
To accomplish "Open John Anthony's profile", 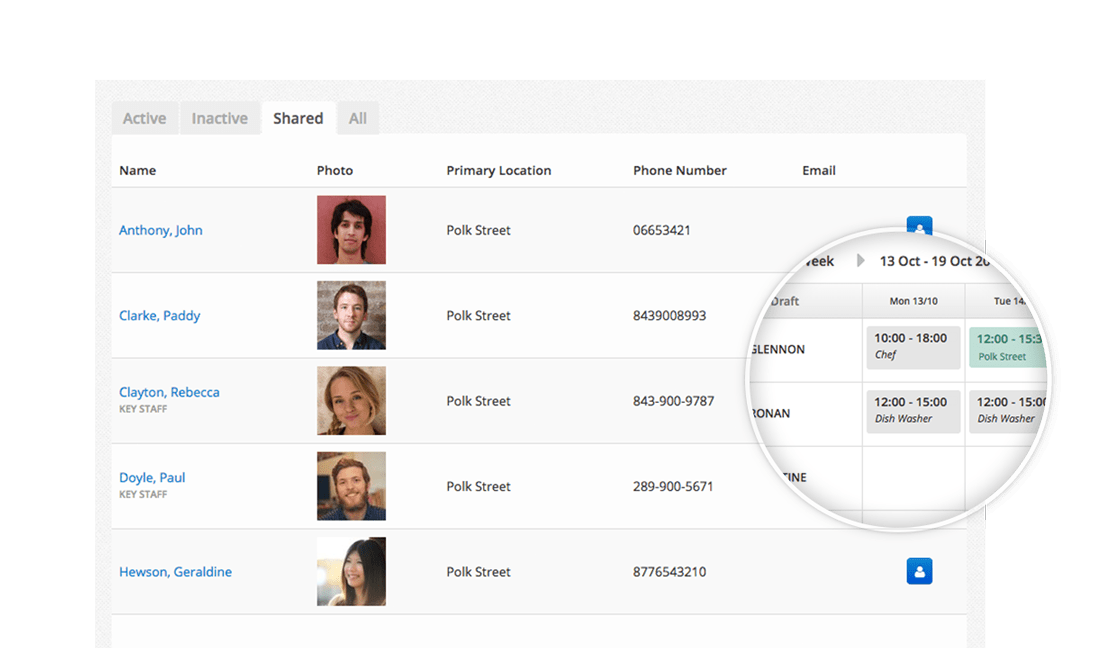I will coord(160,230).
